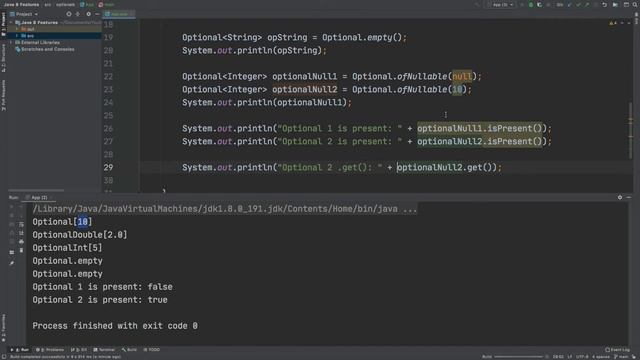Click the main method breadcrumb
Image resolution: width=640 pixels, height=360 pixels.
(x=107, y=4)
